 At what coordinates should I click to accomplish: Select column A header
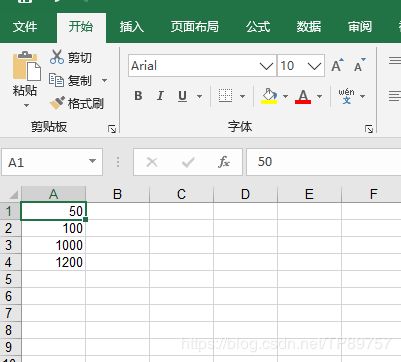click(54, 194)
